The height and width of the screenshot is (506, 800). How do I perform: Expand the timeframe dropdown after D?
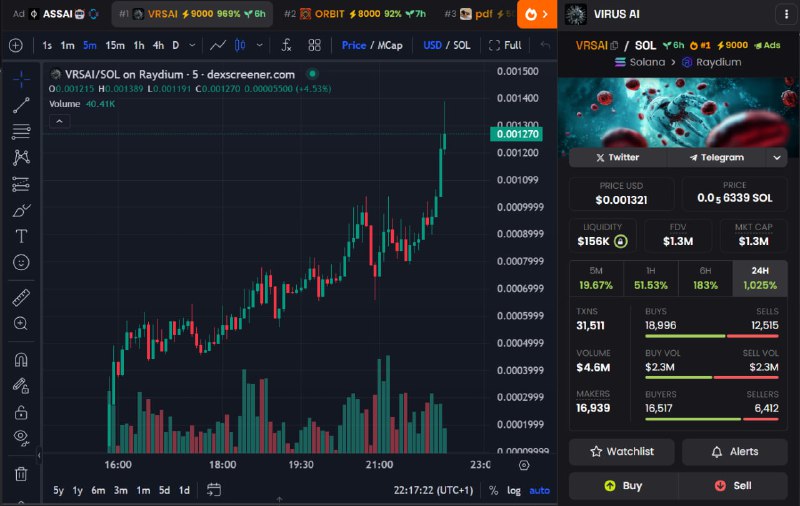click(x=192, y=45)
